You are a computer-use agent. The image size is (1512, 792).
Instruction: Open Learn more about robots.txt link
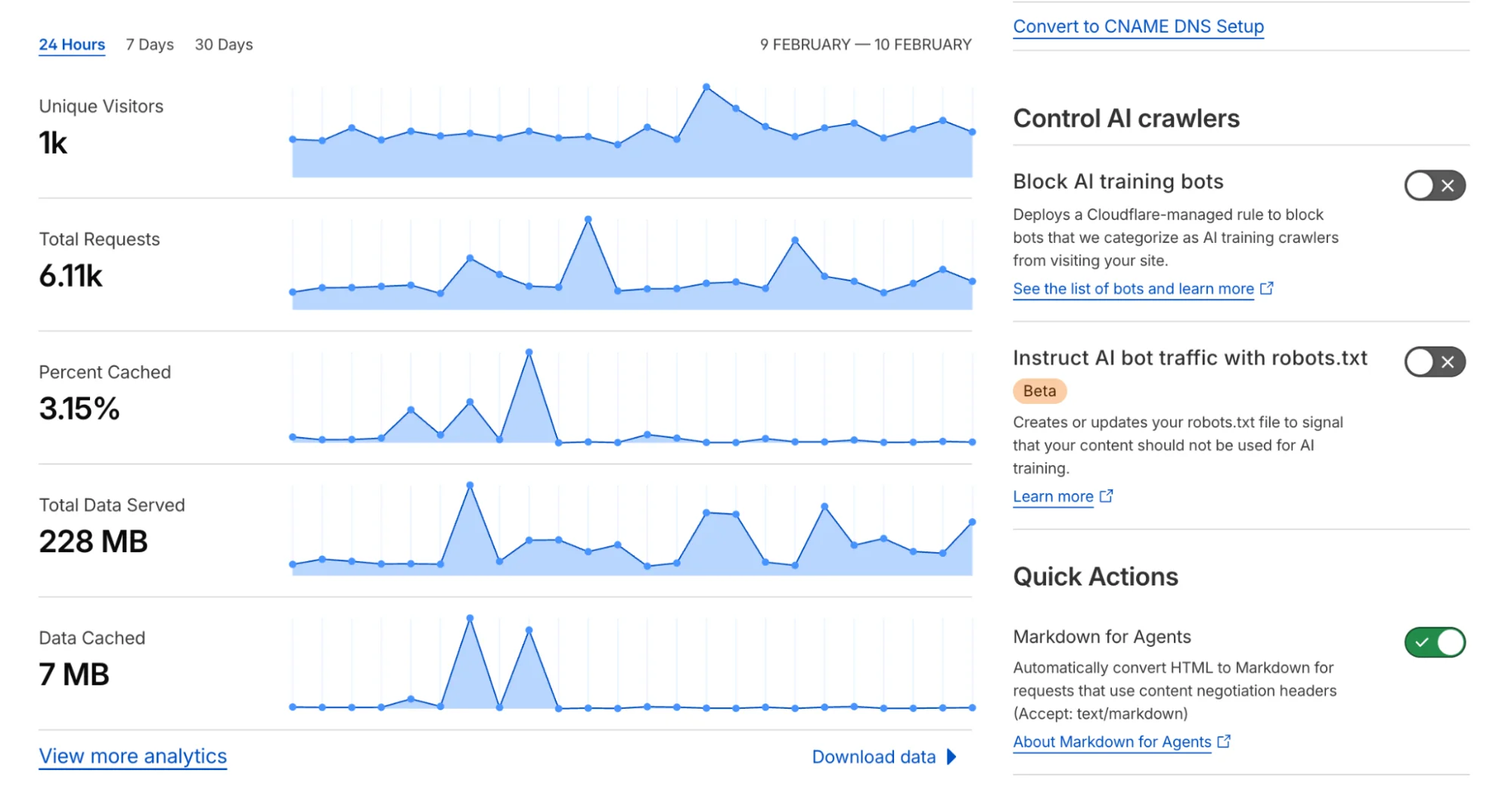(1053, 496)
